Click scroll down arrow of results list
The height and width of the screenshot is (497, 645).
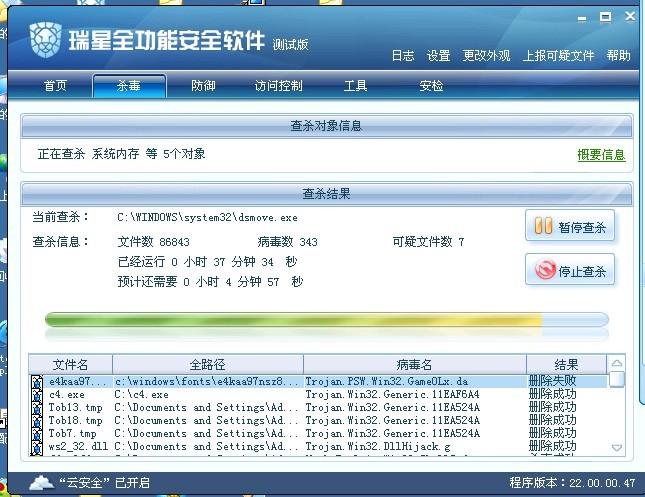click(617, 448)
